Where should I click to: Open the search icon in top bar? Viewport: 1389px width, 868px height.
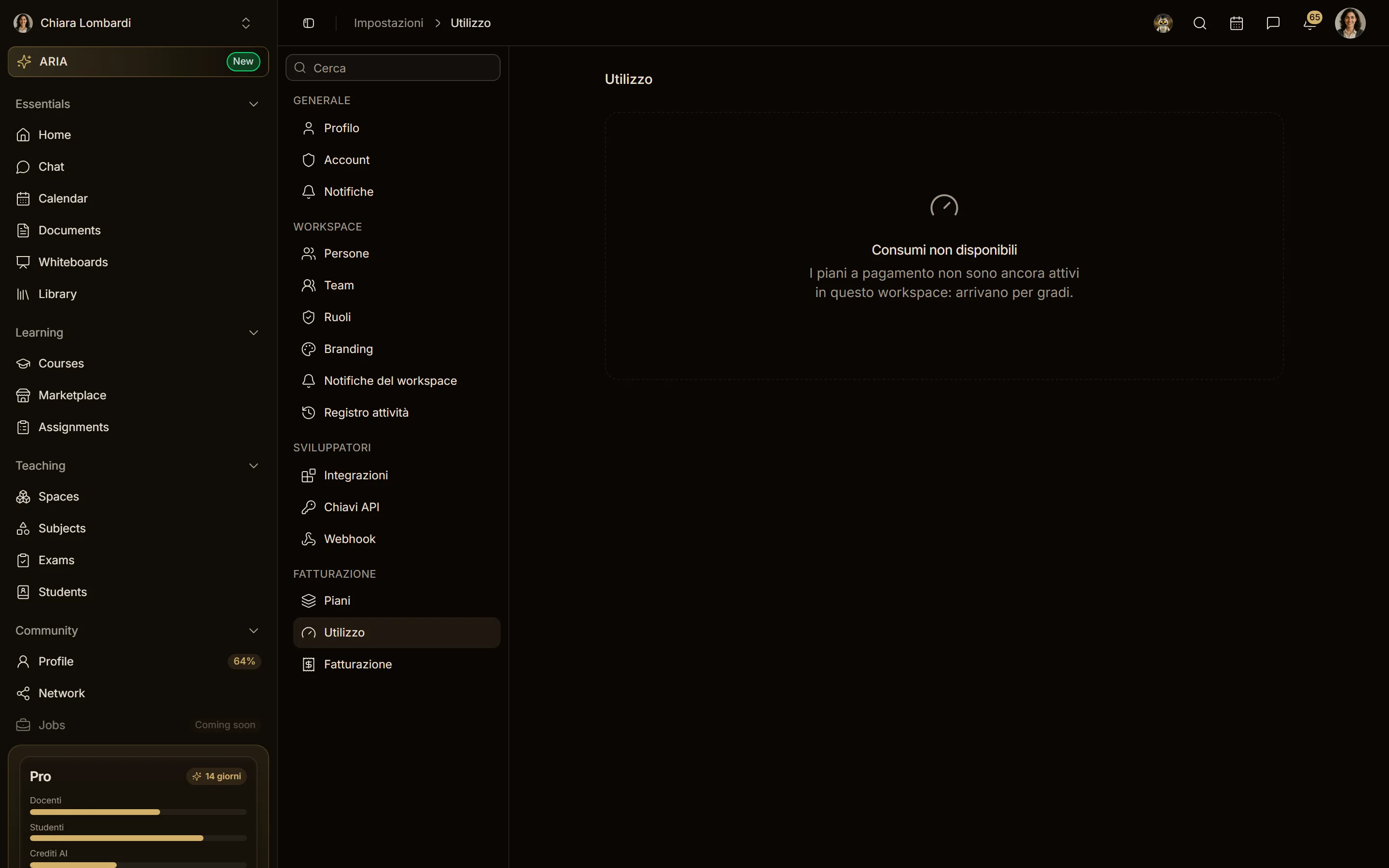[1199, 23]
